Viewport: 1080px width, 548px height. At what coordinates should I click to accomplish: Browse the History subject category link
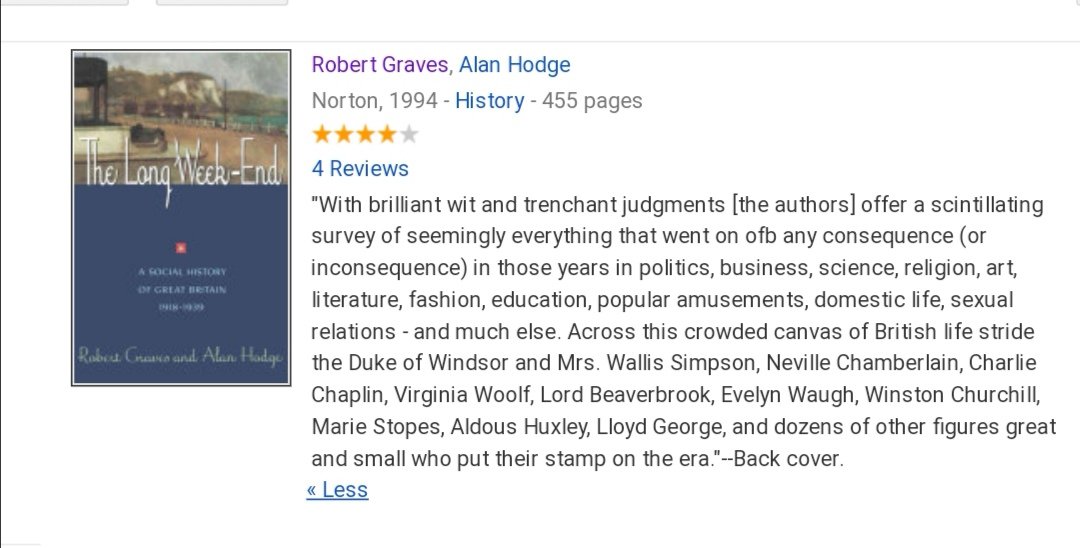(x=489, y=101)
